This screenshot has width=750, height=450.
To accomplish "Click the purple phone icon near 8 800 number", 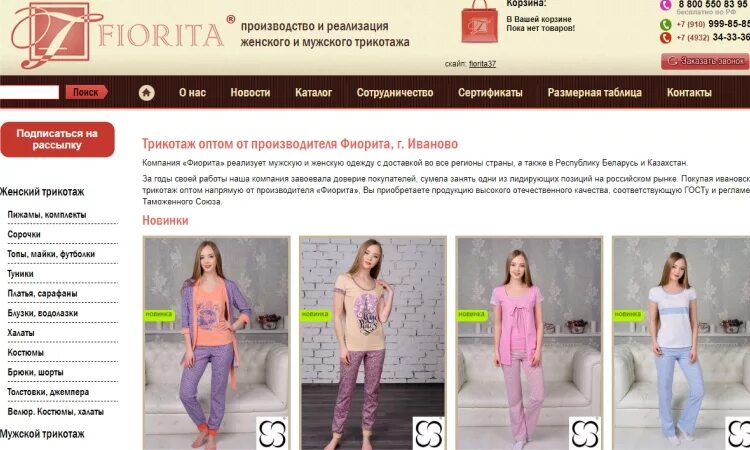I will pyautogui.click(x=665, y=5).
